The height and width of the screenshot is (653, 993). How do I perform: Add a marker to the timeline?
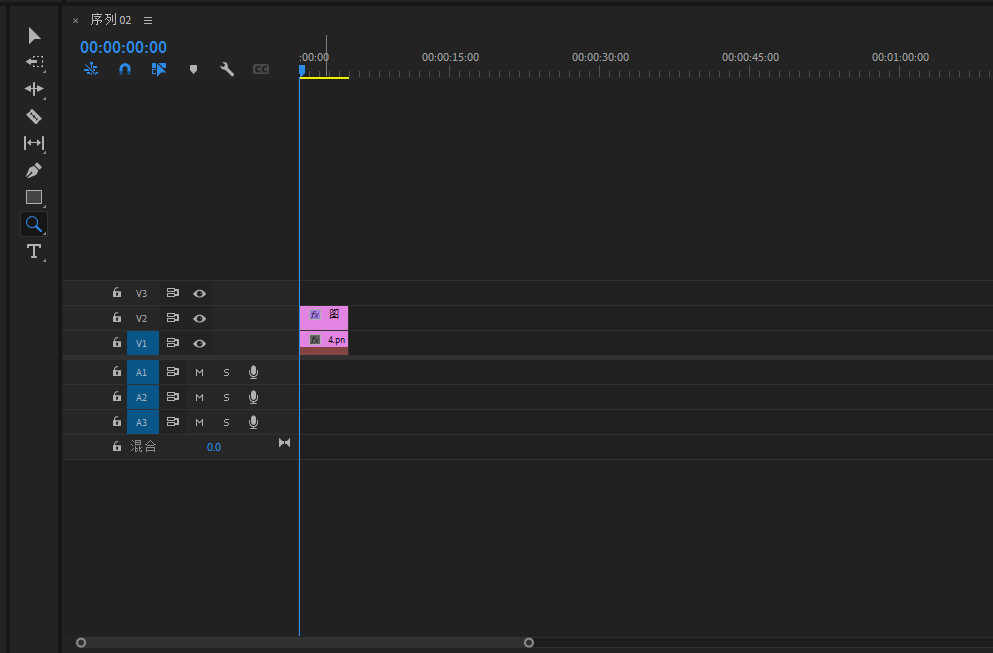(193, 70)
